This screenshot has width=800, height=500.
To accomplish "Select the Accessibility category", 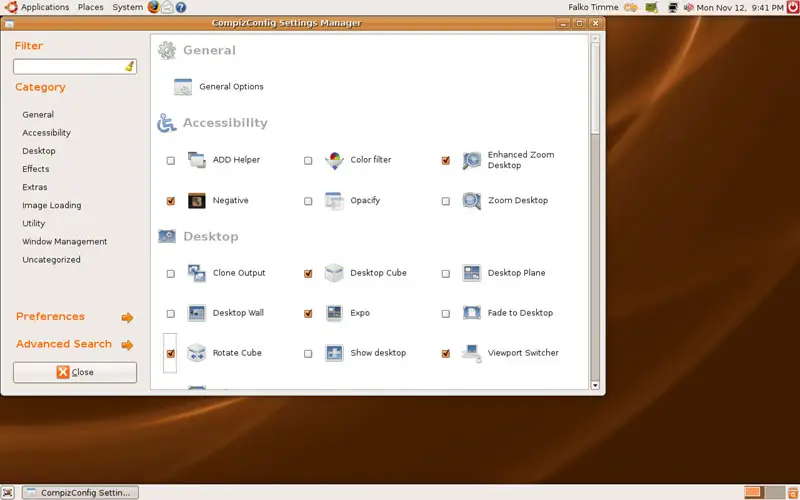I will [x=46, y=133].
